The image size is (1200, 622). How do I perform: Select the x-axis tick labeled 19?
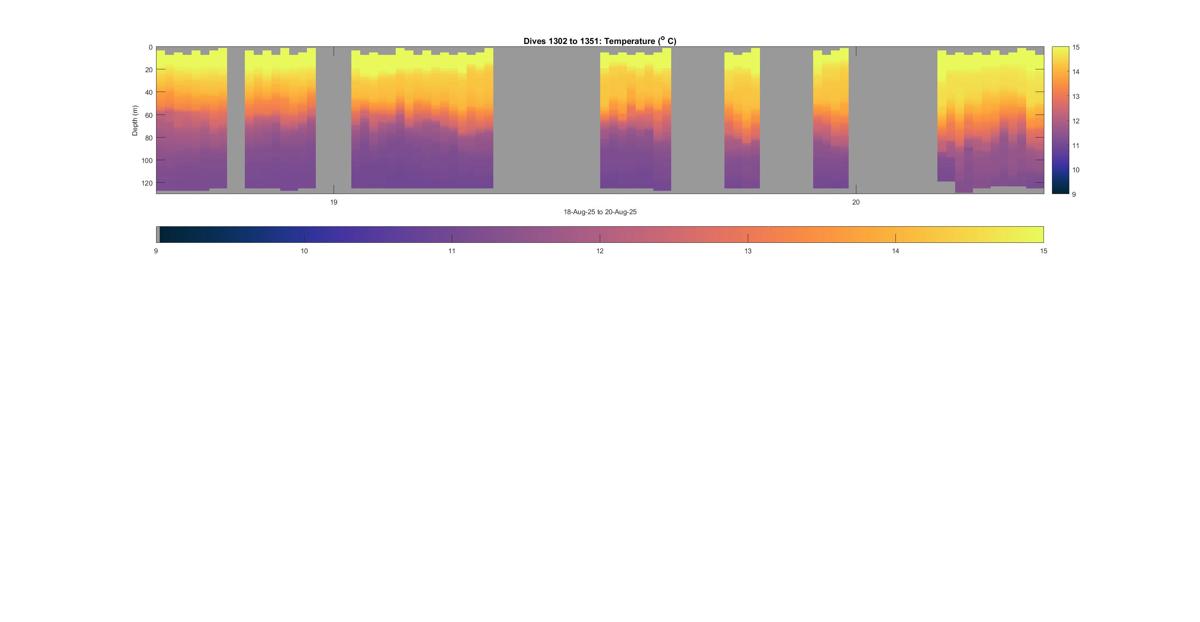334,202
